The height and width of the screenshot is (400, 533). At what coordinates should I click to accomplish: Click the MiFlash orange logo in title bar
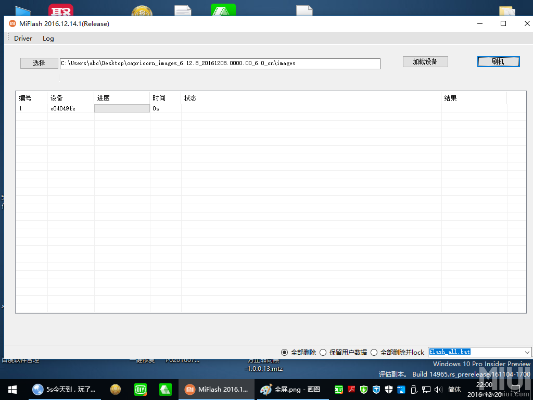(x=12, y=23)
